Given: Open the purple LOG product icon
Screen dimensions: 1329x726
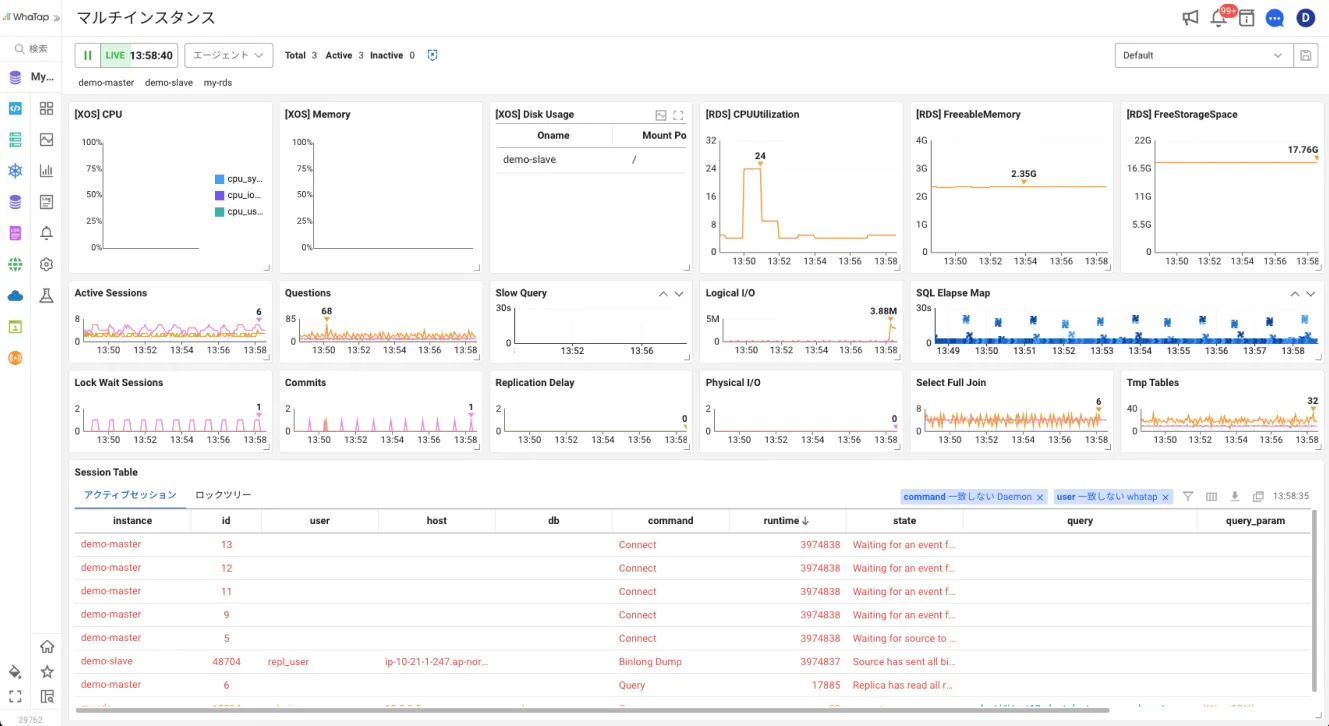Looking at the screenshot, I should (x=15, y=233).
